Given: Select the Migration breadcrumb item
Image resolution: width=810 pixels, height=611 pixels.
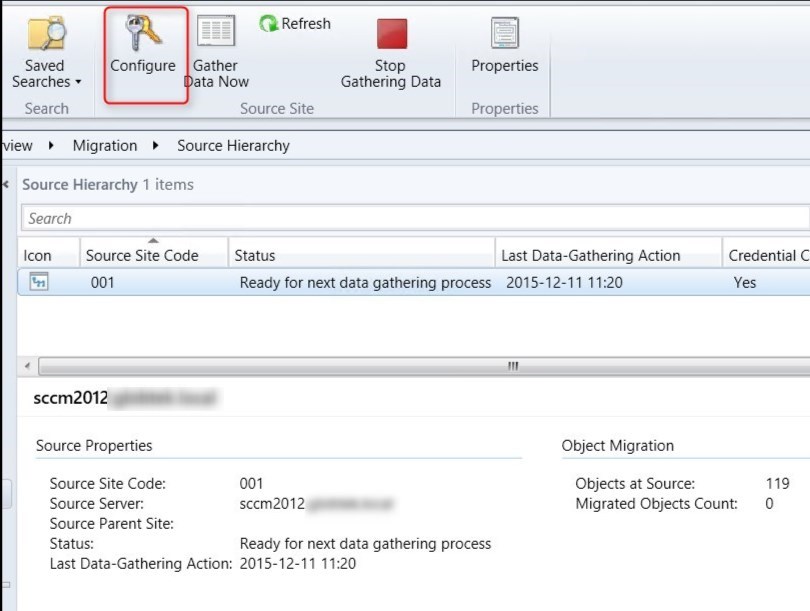Looking at the screenshot, I should (104, 146).
